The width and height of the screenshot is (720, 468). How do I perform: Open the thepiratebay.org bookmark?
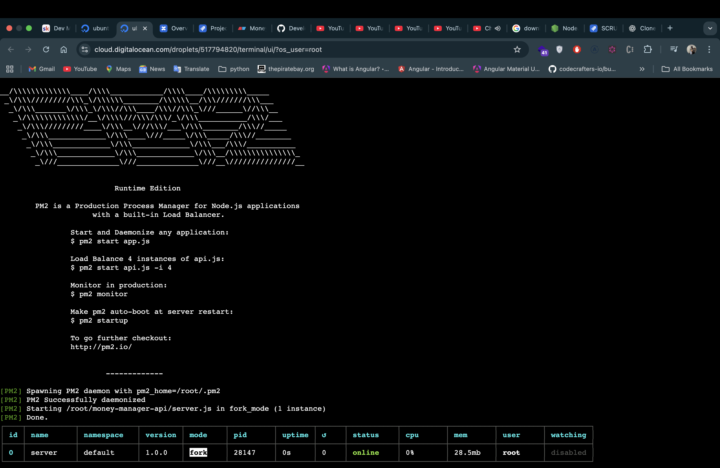pyautogui.click(x=286, y=69)
